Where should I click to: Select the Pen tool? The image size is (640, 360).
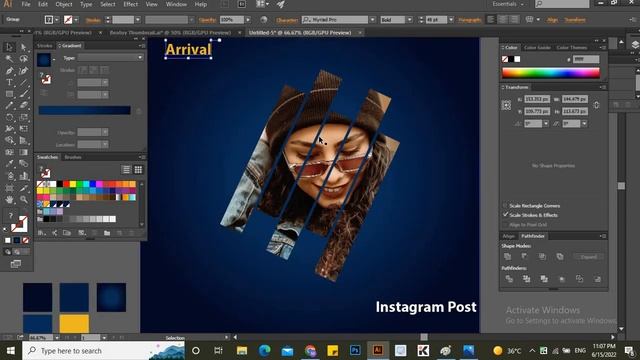tap(9, 71)
